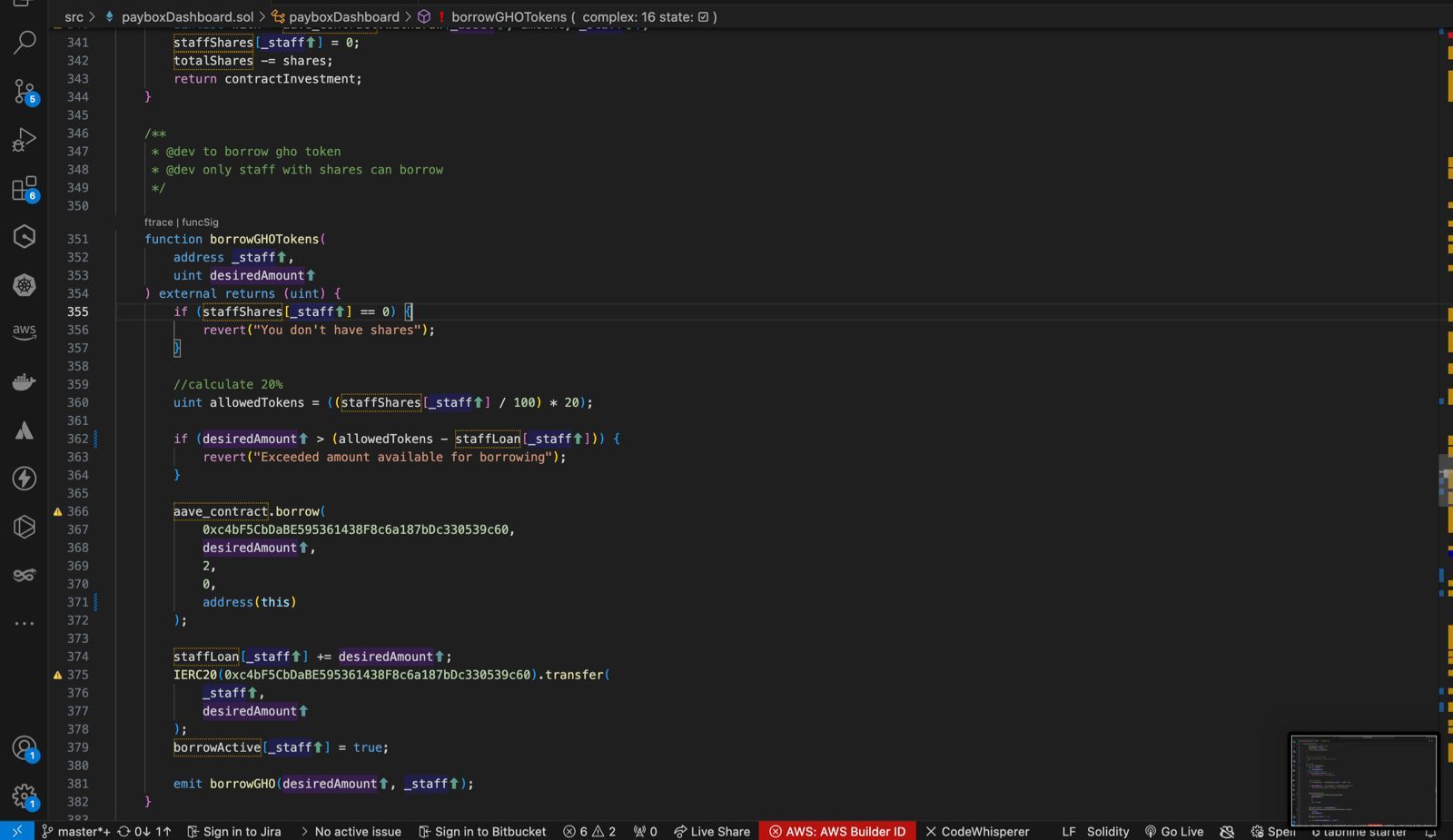Open notifications bell in status bar

click(x=1431, y=831)
